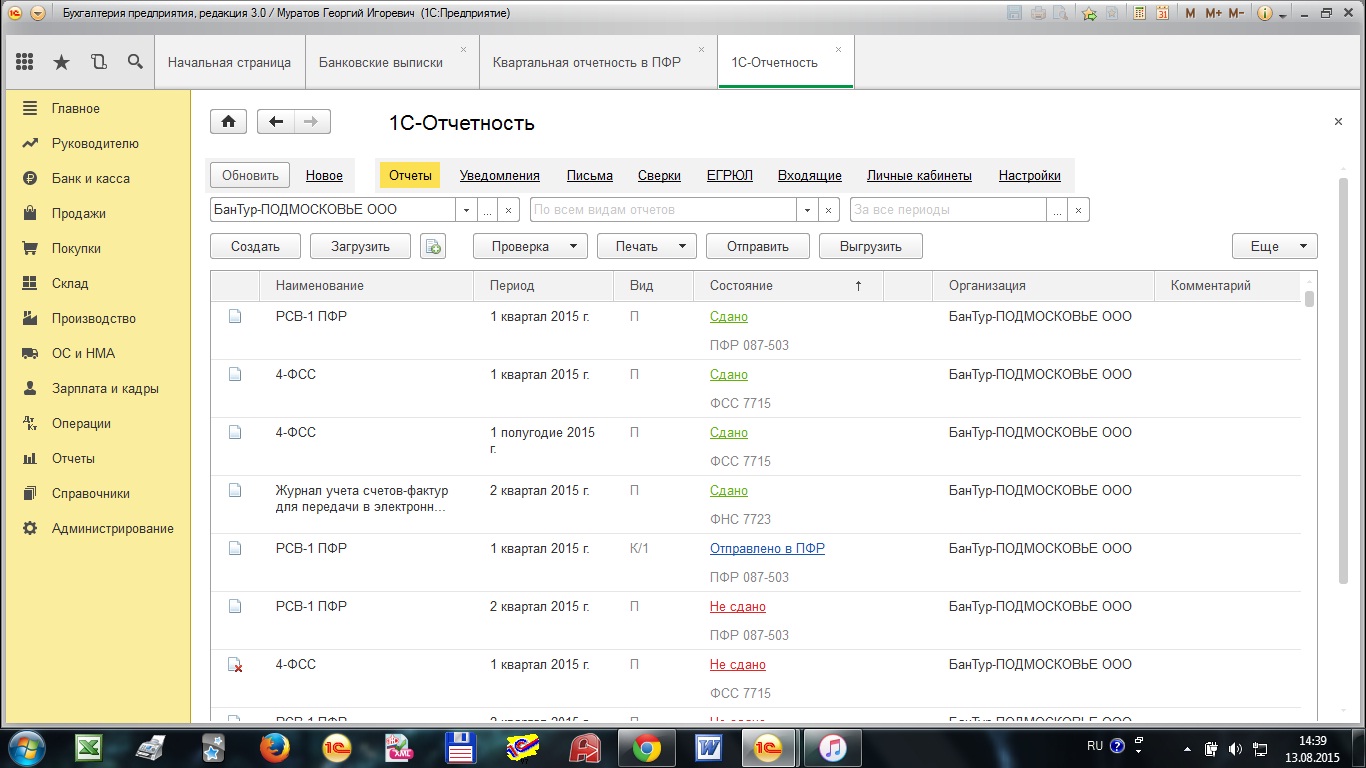
Task: Click the За все периоды field
Action: (x=946, y=210)
